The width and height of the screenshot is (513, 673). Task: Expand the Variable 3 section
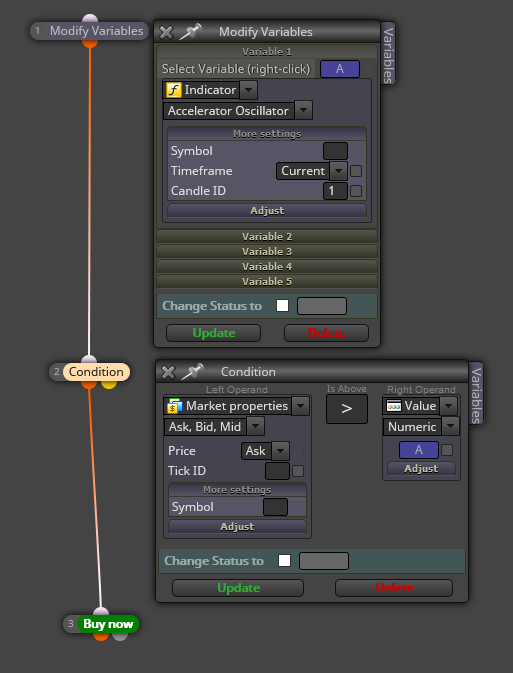[x=267, y=252]
